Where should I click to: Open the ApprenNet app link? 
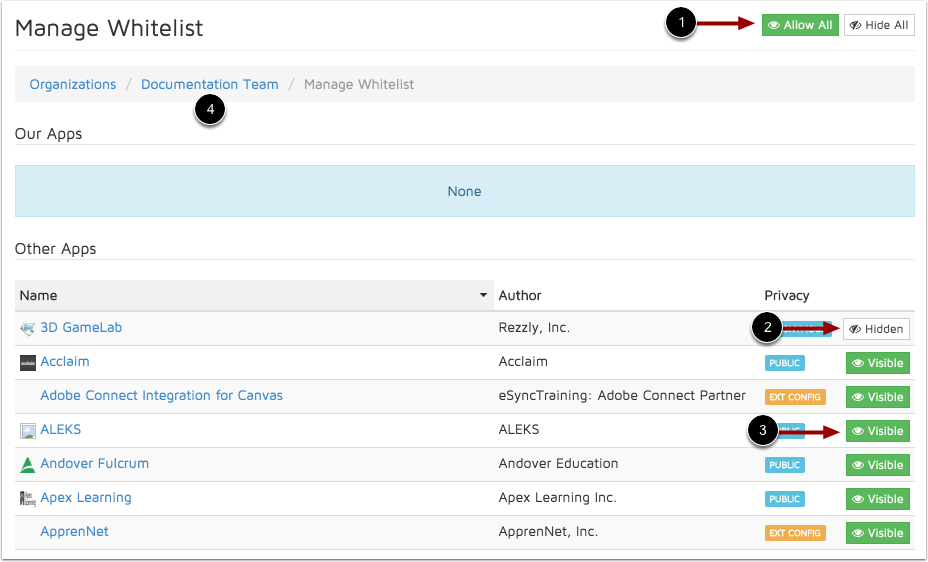tap(75, 531)
